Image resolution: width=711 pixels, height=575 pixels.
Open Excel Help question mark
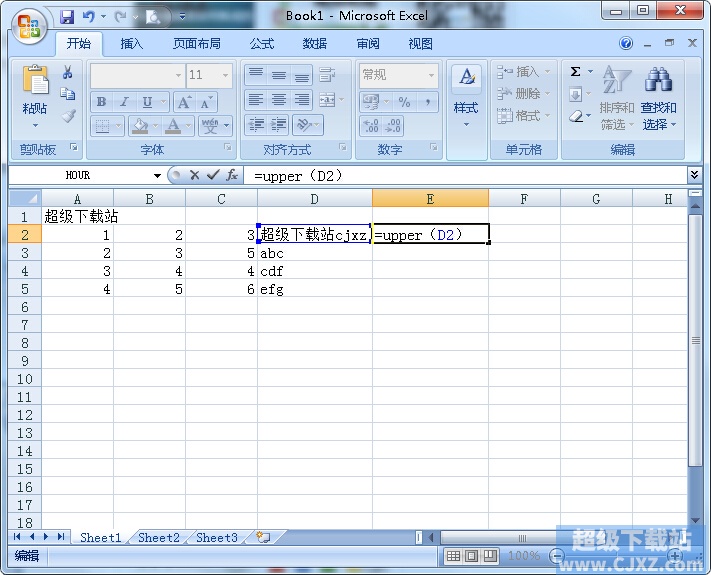[626, 44]
